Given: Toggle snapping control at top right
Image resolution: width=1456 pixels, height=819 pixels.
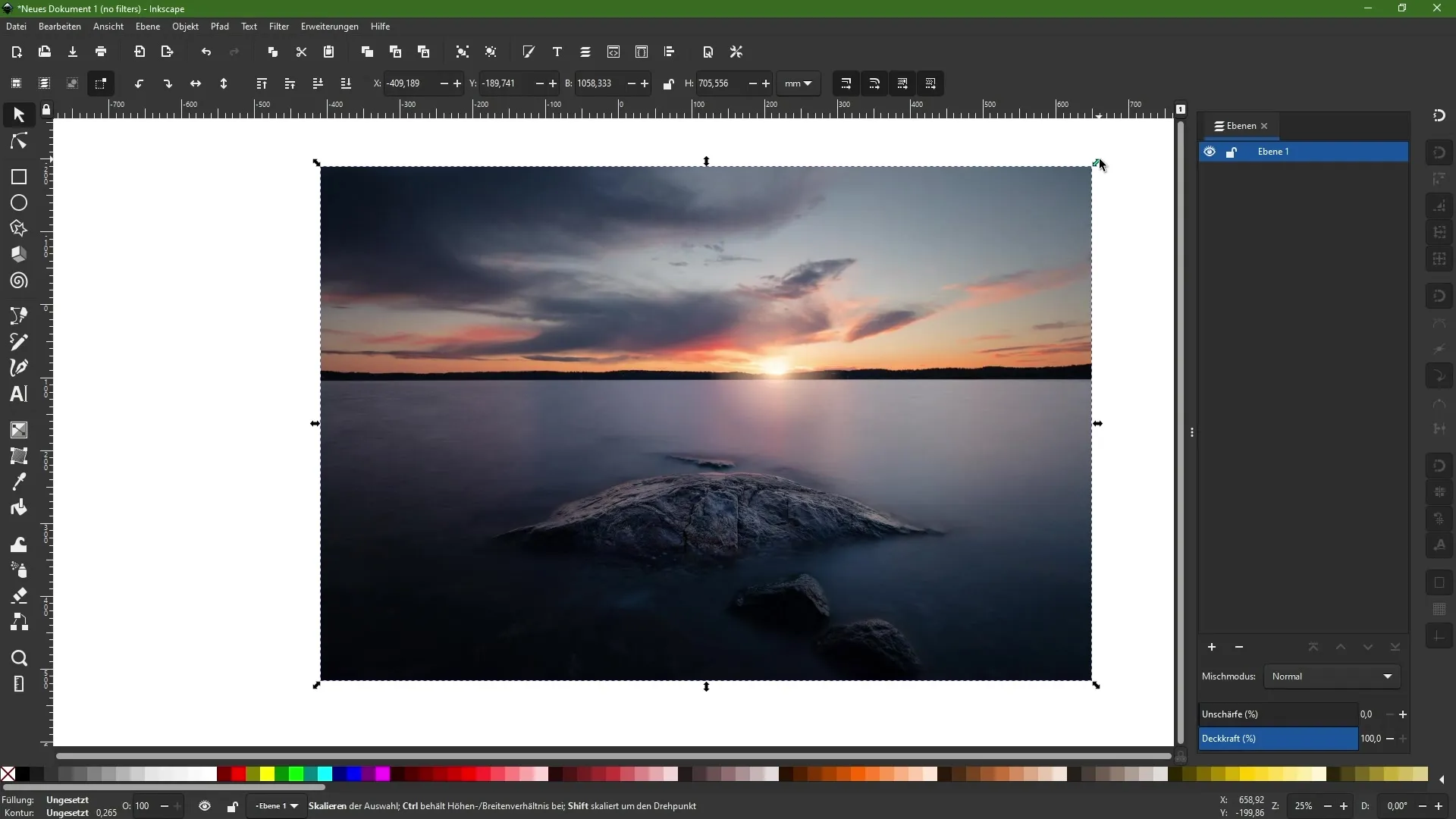Looking at the screenshot, I should 1439,115.
